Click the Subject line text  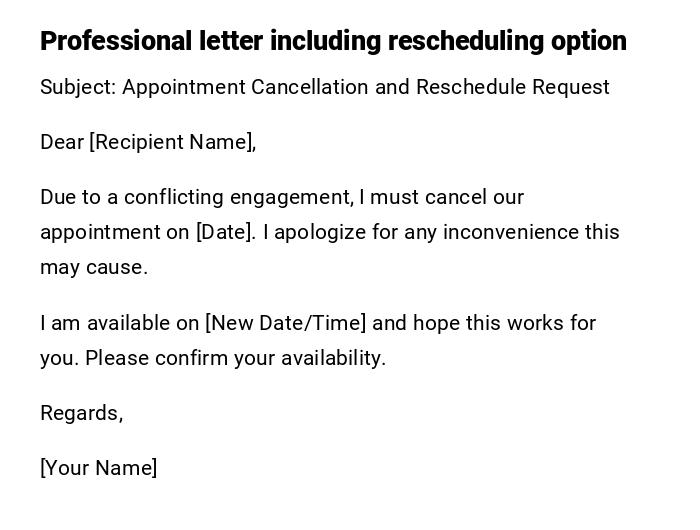324,87
